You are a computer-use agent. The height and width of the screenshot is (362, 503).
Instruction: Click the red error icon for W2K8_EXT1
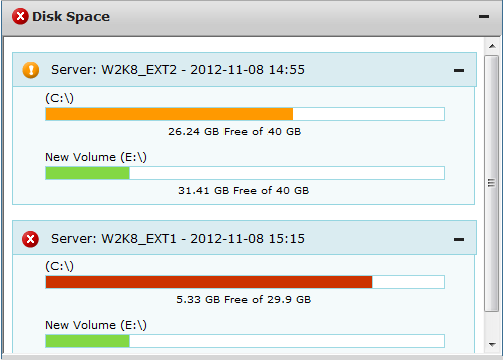[x=30, y=239]
